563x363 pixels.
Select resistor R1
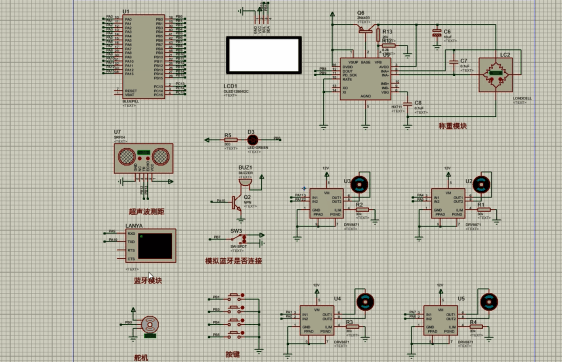[484, 210]
